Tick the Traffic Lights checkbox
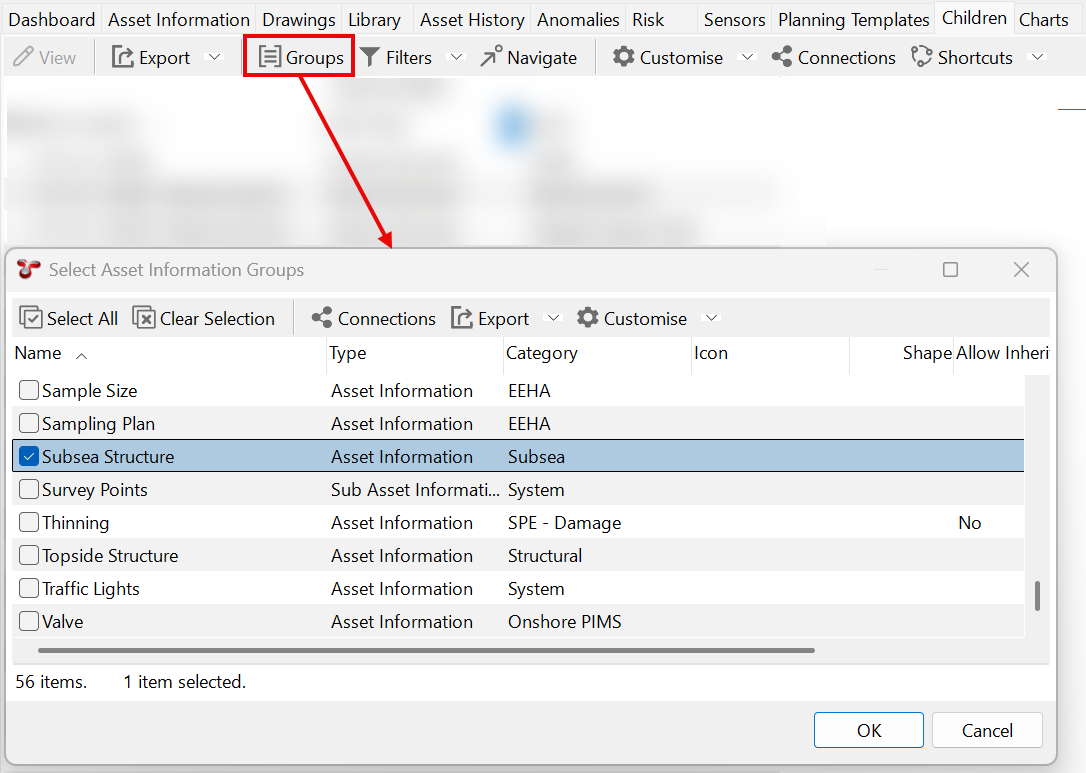This screenshot has width=1086, height=773. 28,588
